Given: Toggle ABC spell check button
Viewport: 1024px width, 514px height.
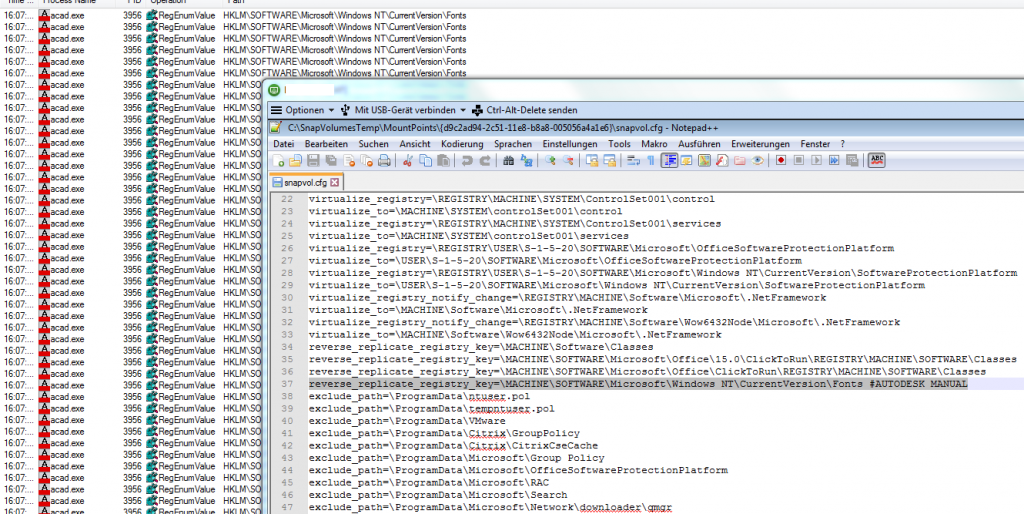Looking at the screenshot, I should (876, 161).
